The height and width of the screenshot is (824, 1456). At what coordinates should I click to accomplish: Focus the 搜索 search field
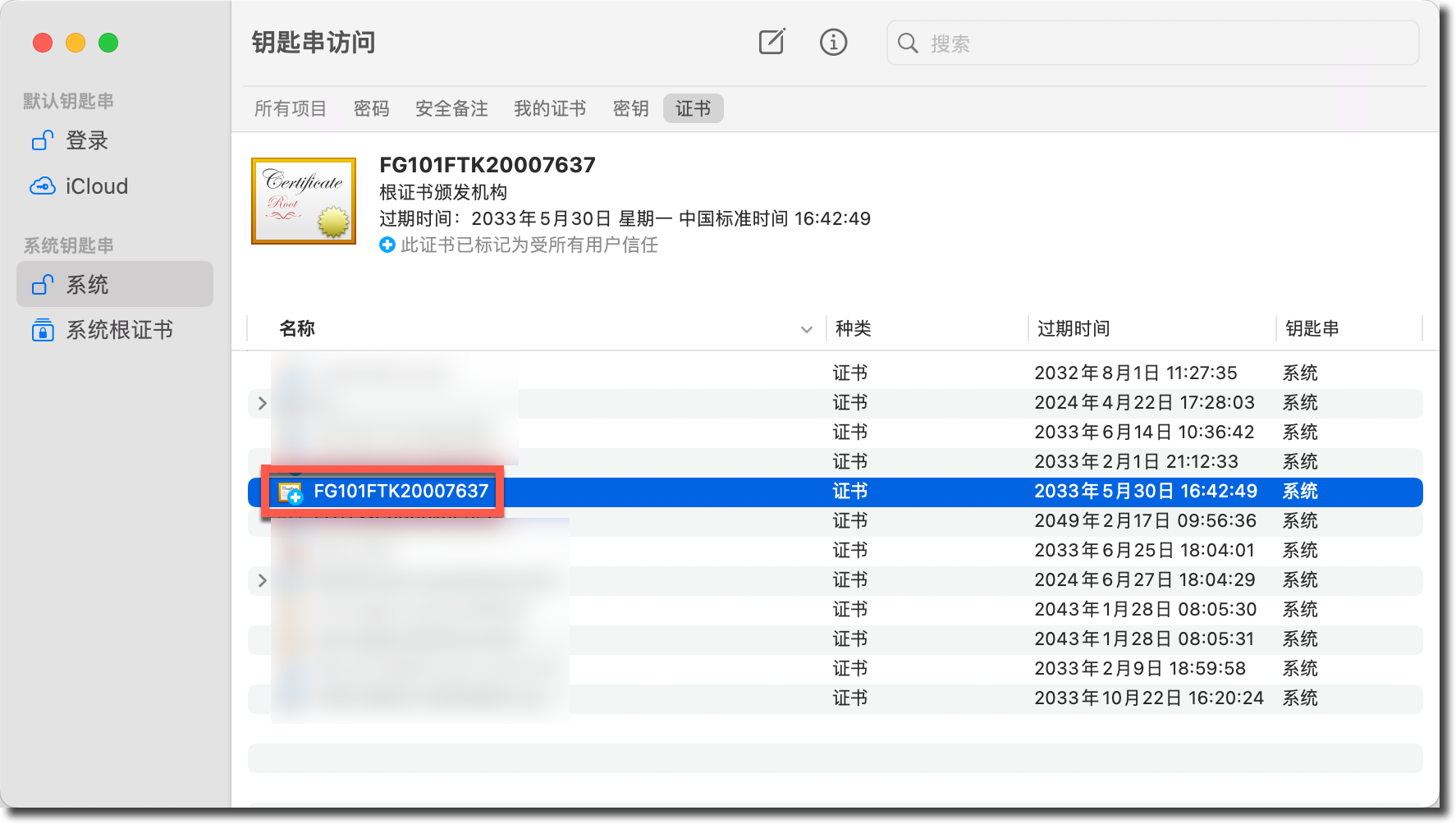1165,43
